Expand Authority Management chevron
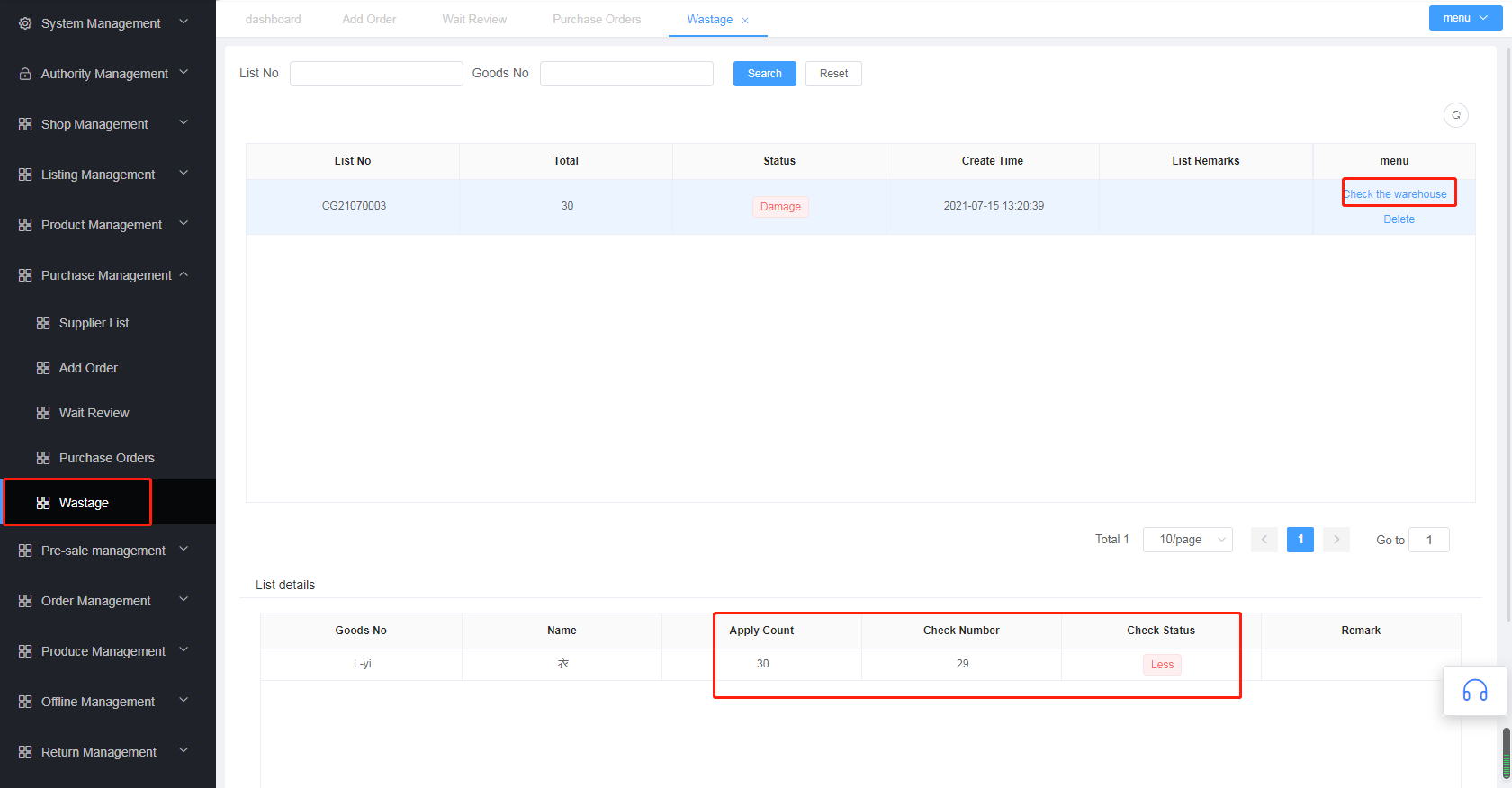The image size is (1512, 788). [184, 72]
